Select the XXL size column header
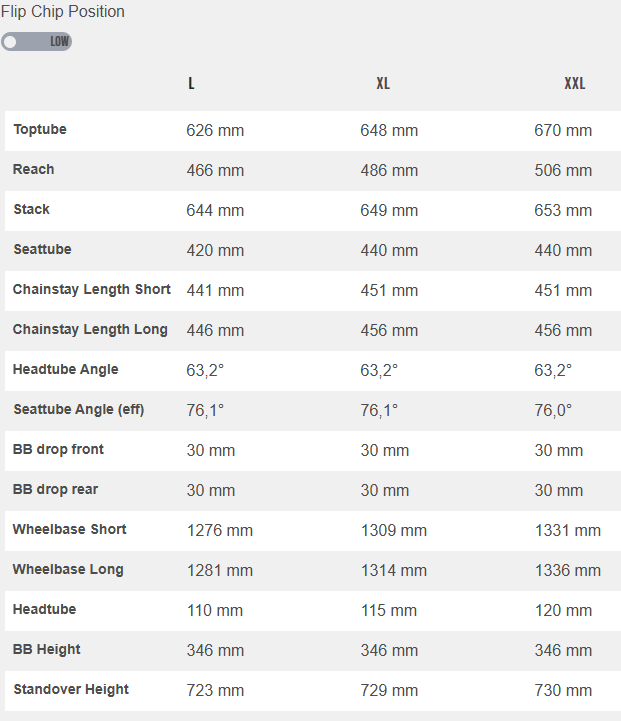 pyautogui.click(x=575, y=83)
